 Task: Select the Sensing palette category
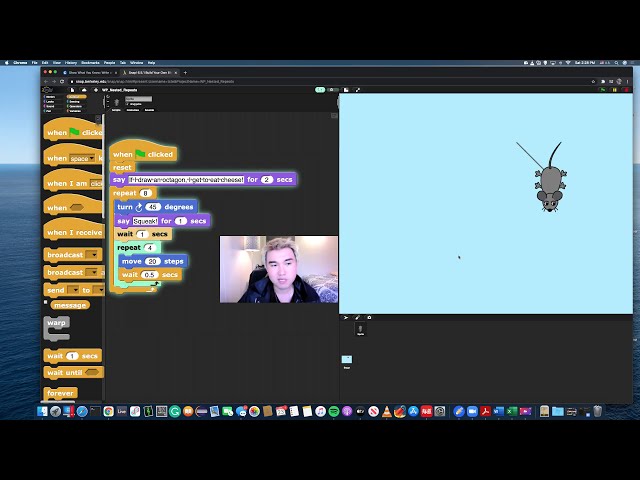[x=76, y=102]
